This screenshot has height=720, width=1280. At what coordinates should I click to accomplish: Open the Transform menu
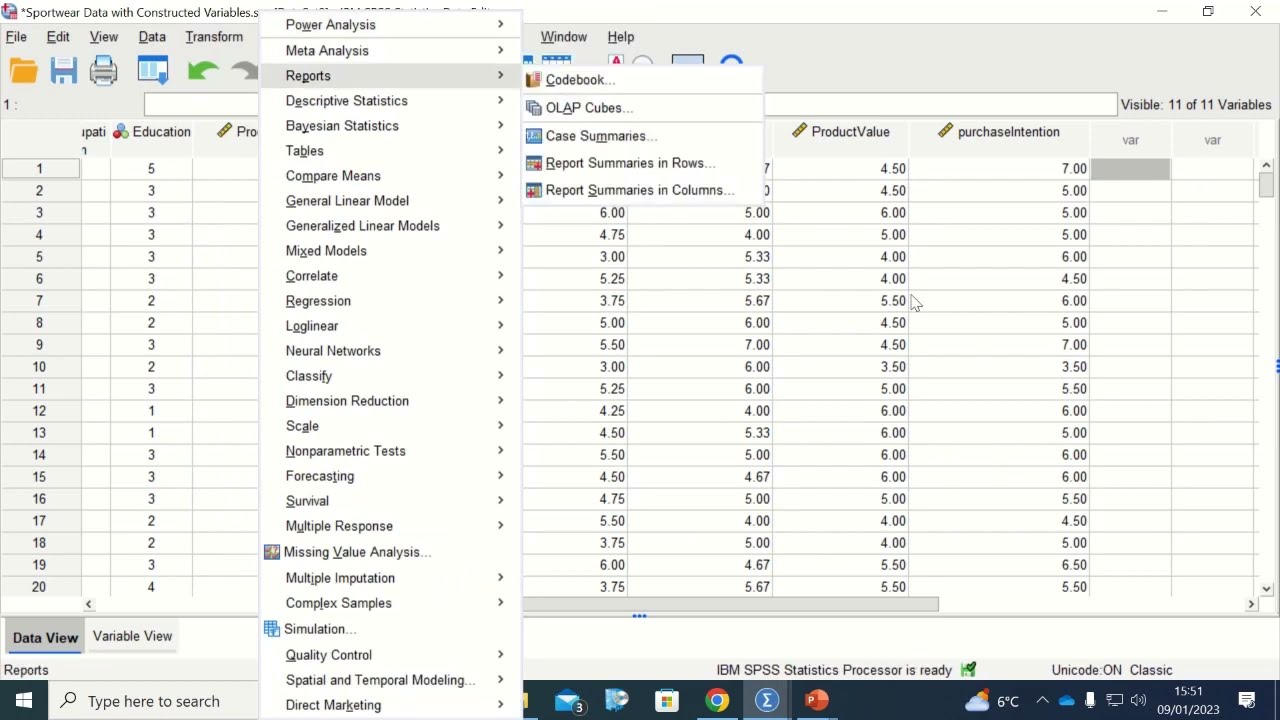point(214,37)
